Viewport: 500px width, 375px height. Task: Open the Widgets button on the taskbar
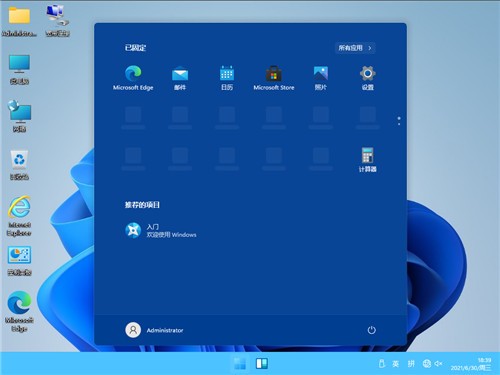pos(262,364)
